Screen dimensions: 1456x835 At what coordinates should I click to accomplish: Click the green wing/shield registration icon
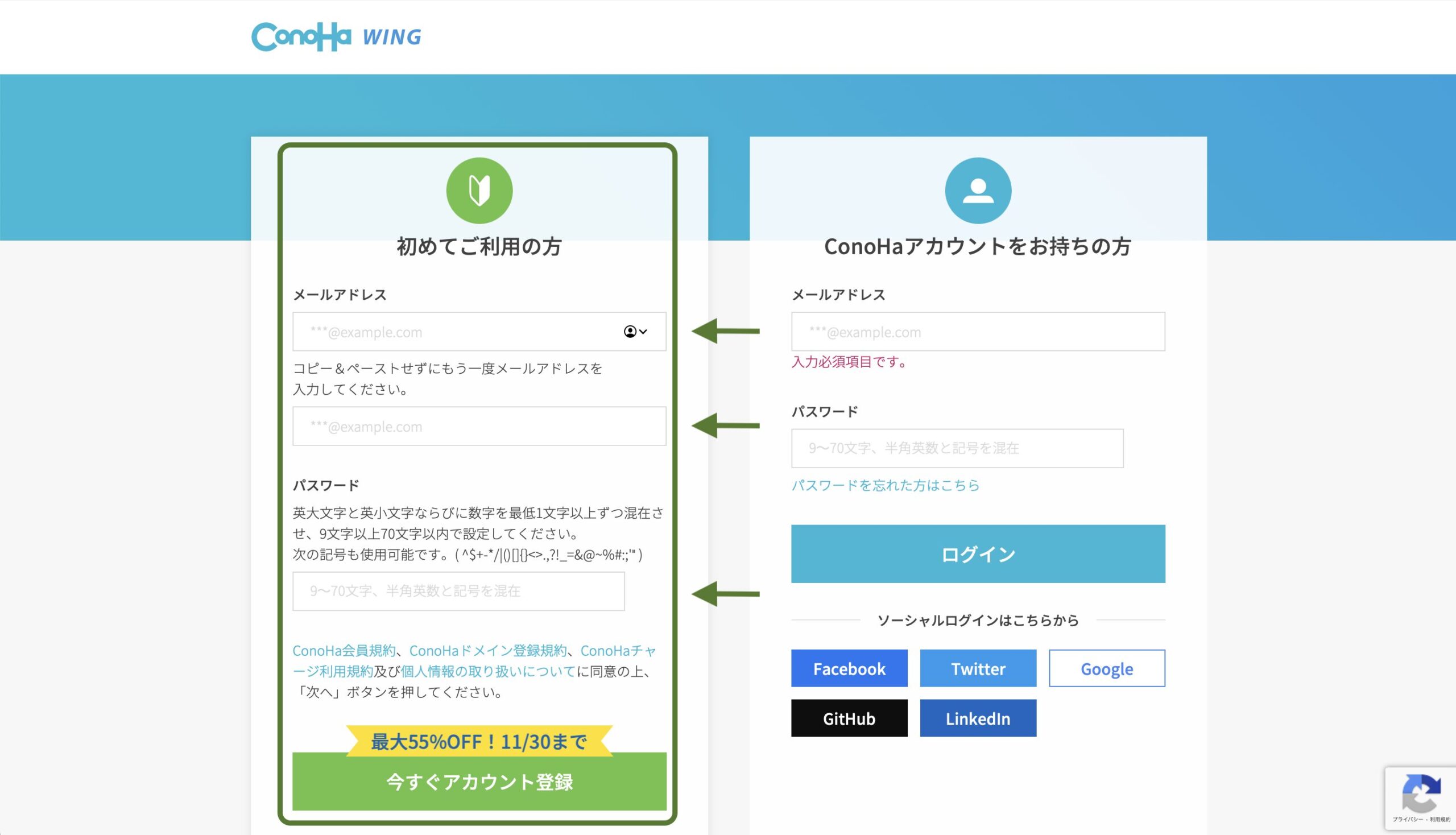click(x=478, y=189)
